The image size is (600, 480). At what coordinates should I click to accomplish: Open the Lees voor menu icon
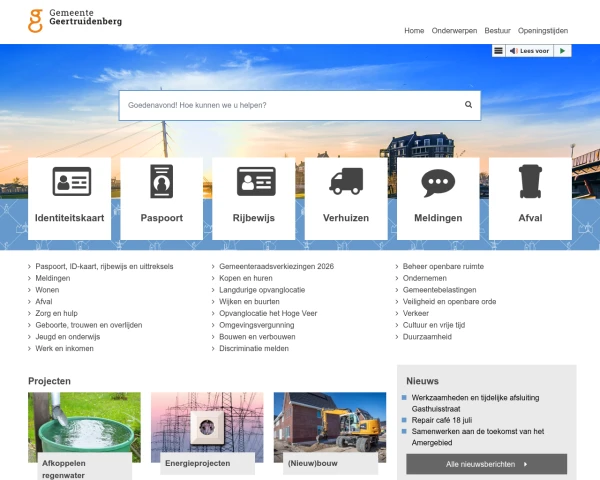(x=498, y=51)
